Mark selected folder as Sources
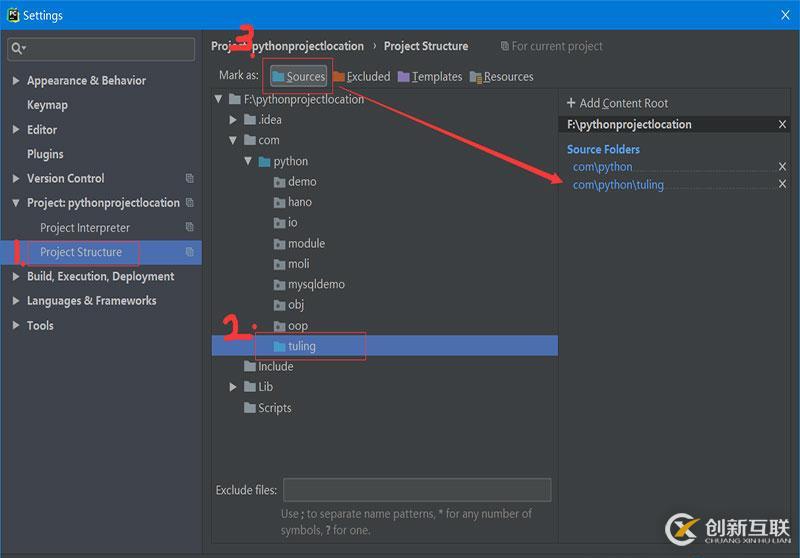The image size is (800, 558). (x=298, y=77)
